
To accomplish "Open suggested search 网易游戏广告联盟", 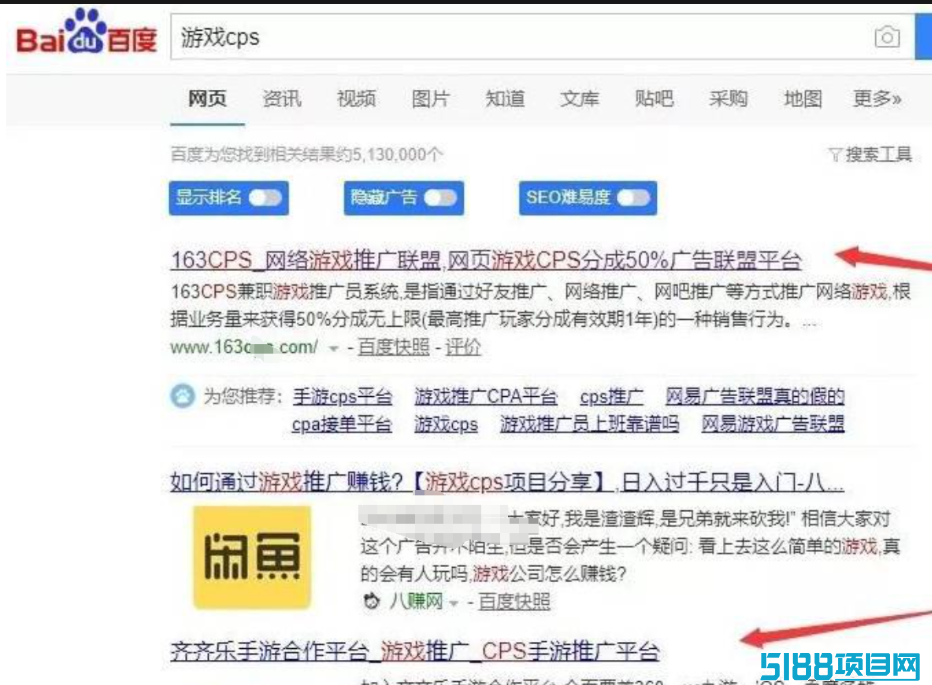I will [x=773, y=424].
